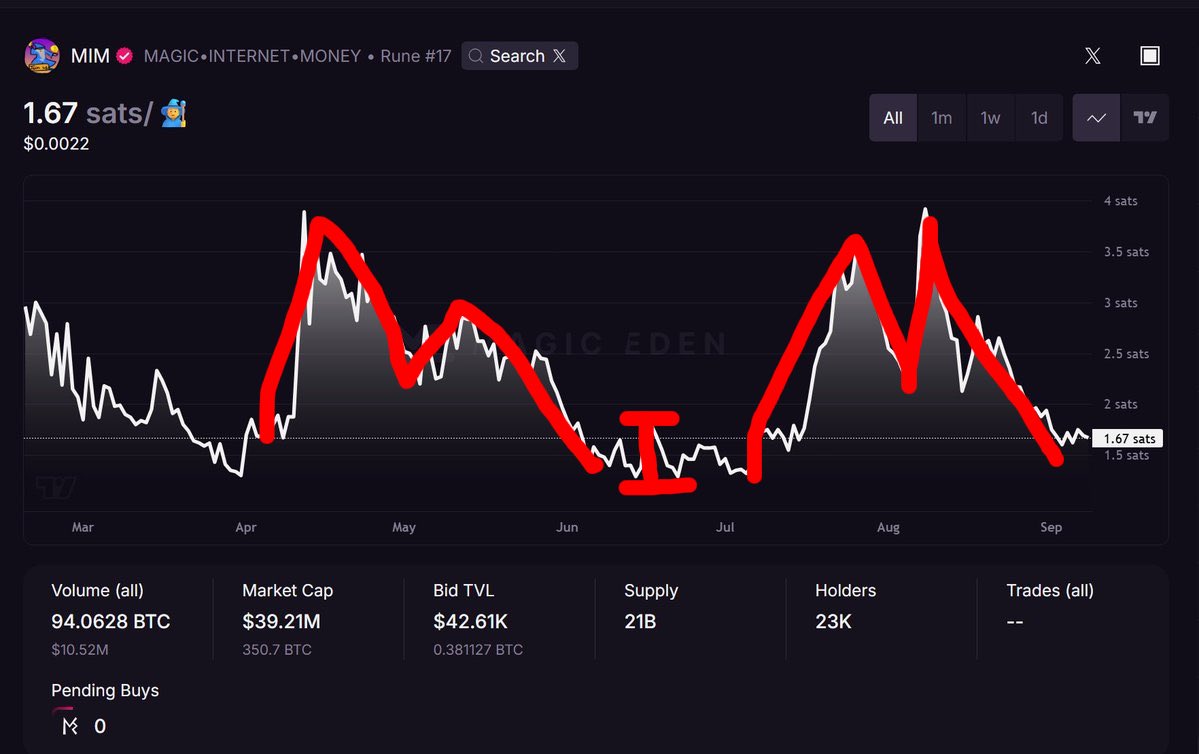Click the $0.0022 price value
Image resolution: width=1199 pixels, height=754 pixels.
click(57, 144)
